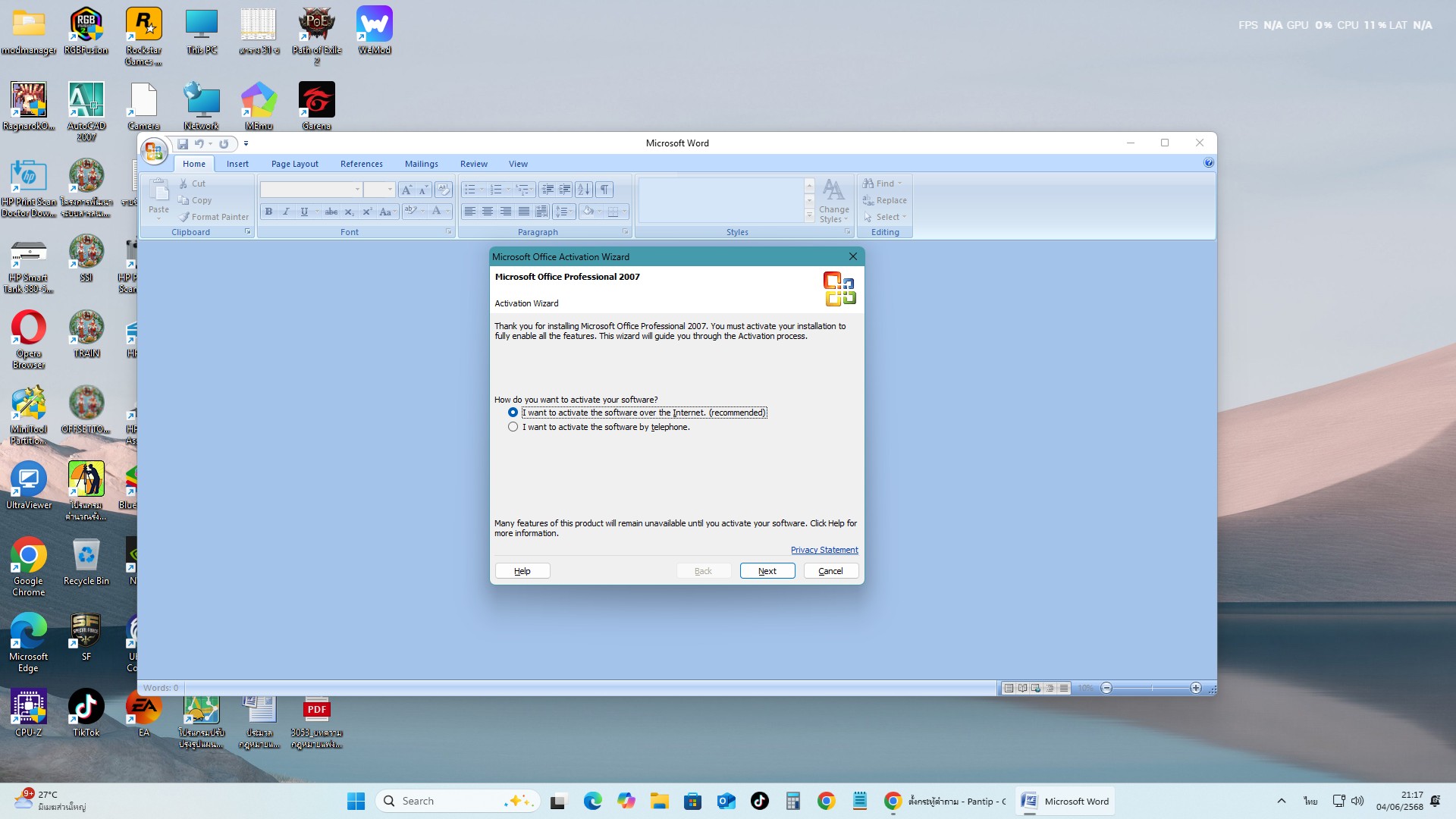
Task: Click the Shrink Font button
Action: (423, 190)
